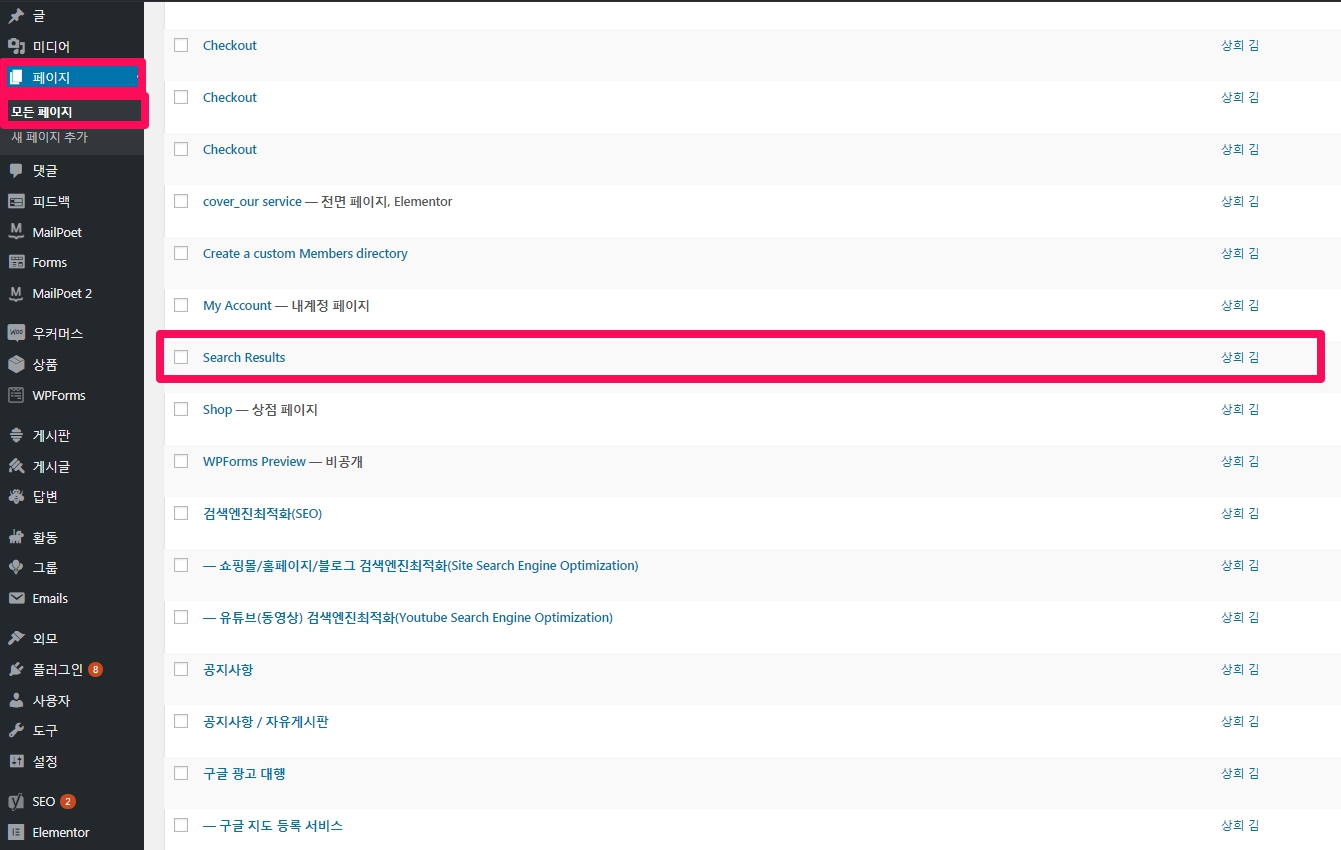The image size is (1341, 850).
Task: Toggle checkbox for WPForms Preview page
Action: click(x=181, y=461)
